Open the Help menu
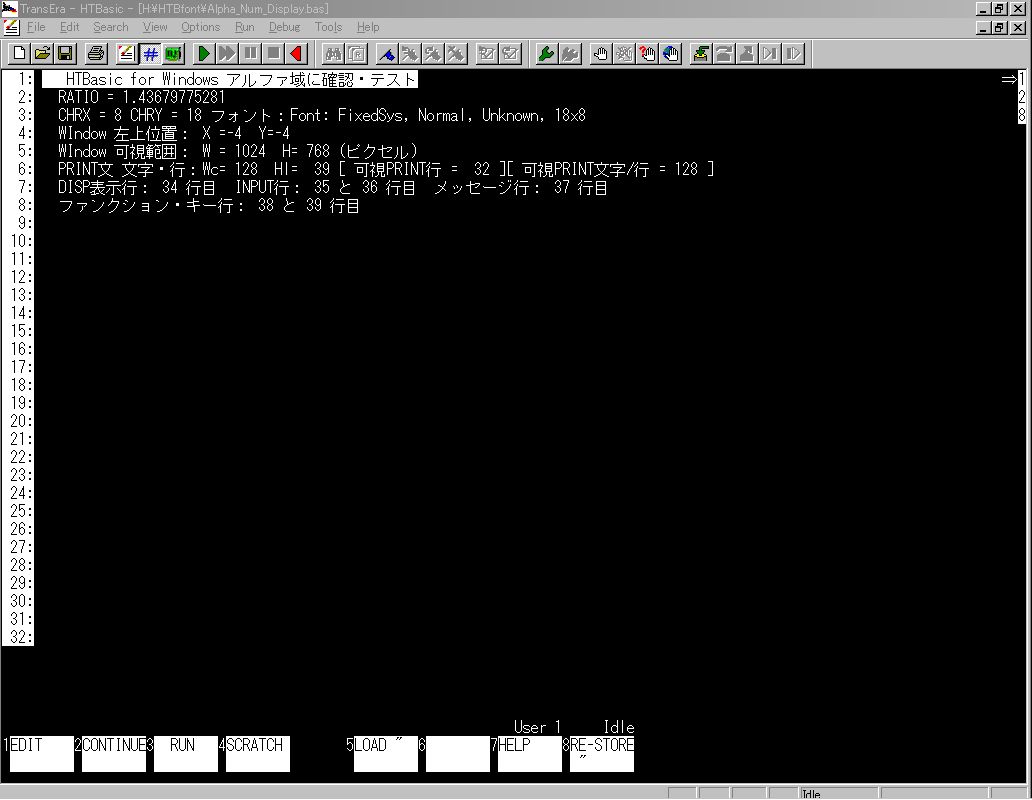 click(368, 27)
